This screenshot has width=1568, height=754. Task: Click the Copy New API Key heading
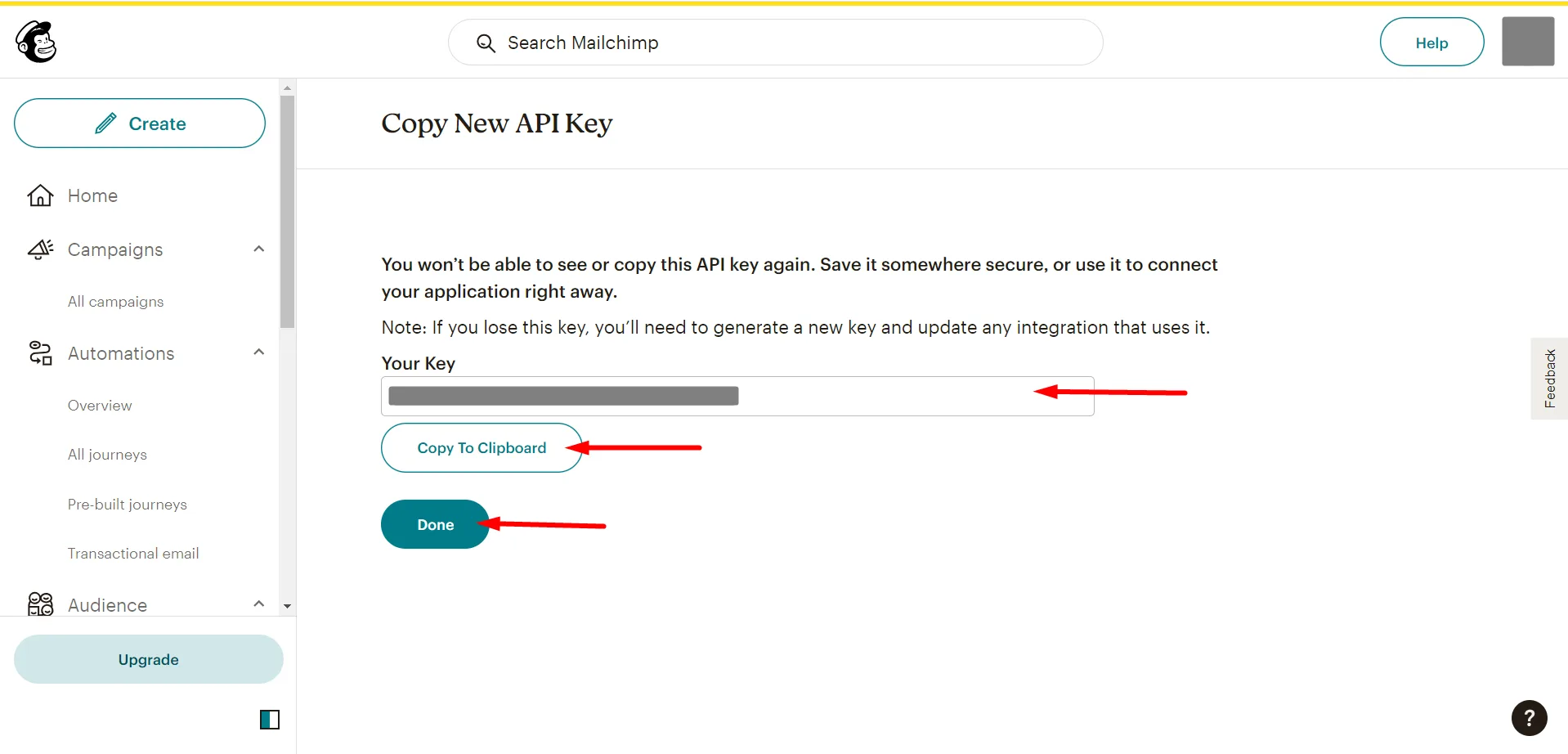[x=497, y=123]
